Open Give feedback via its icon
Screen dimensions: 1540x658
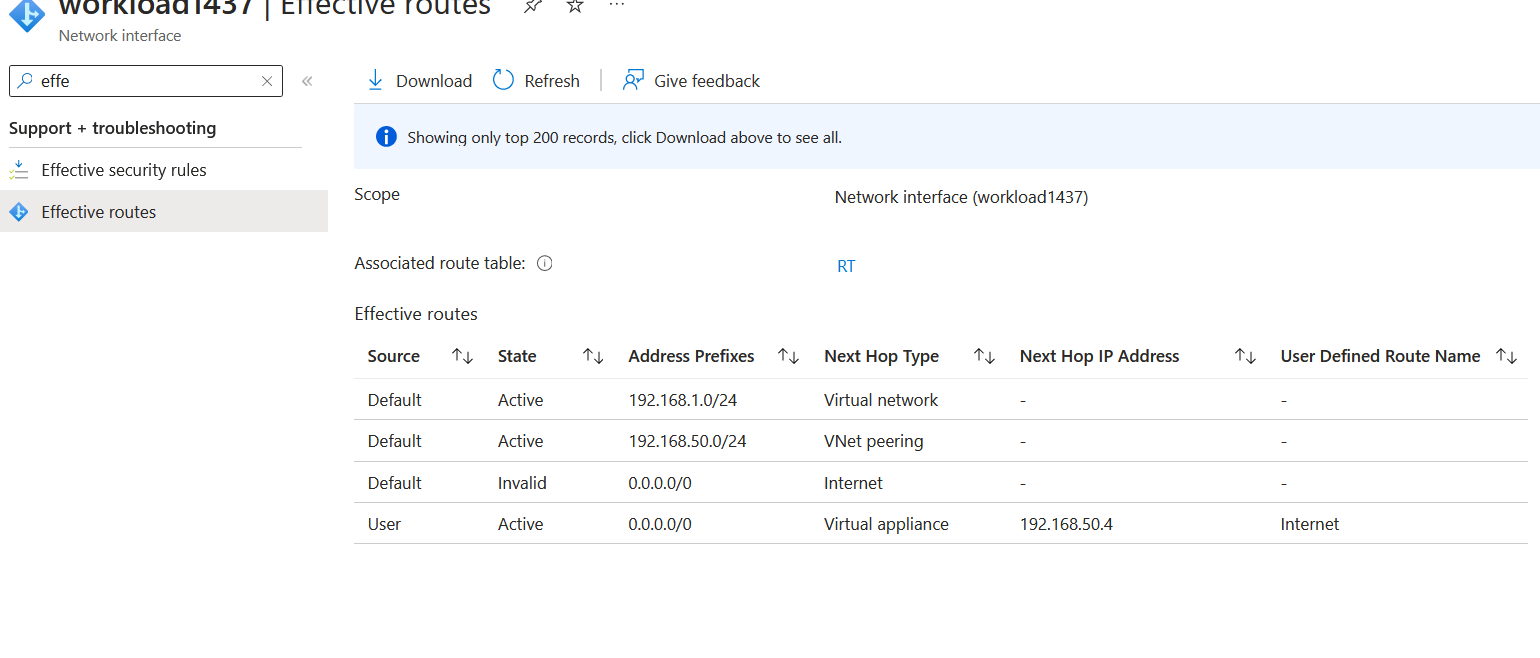(x=633, y=79)
